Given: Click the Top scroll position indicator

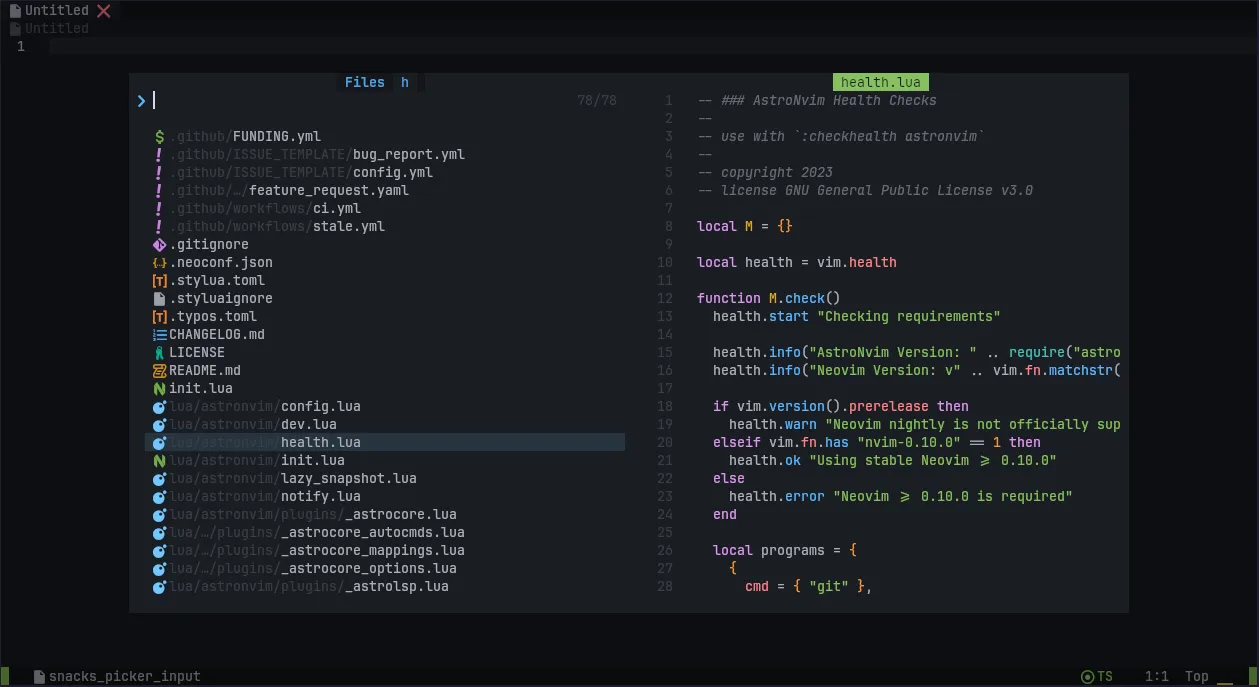Looking at the screenshot, I should click(1196, 675).
